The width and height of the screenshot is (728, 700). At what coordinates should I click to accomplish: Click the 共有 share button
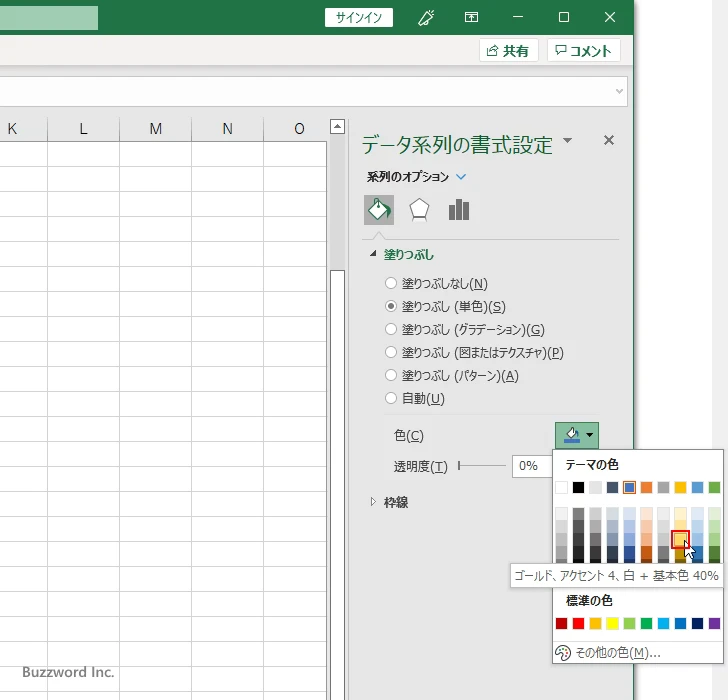pyautogui.click(x=508, y=50)
